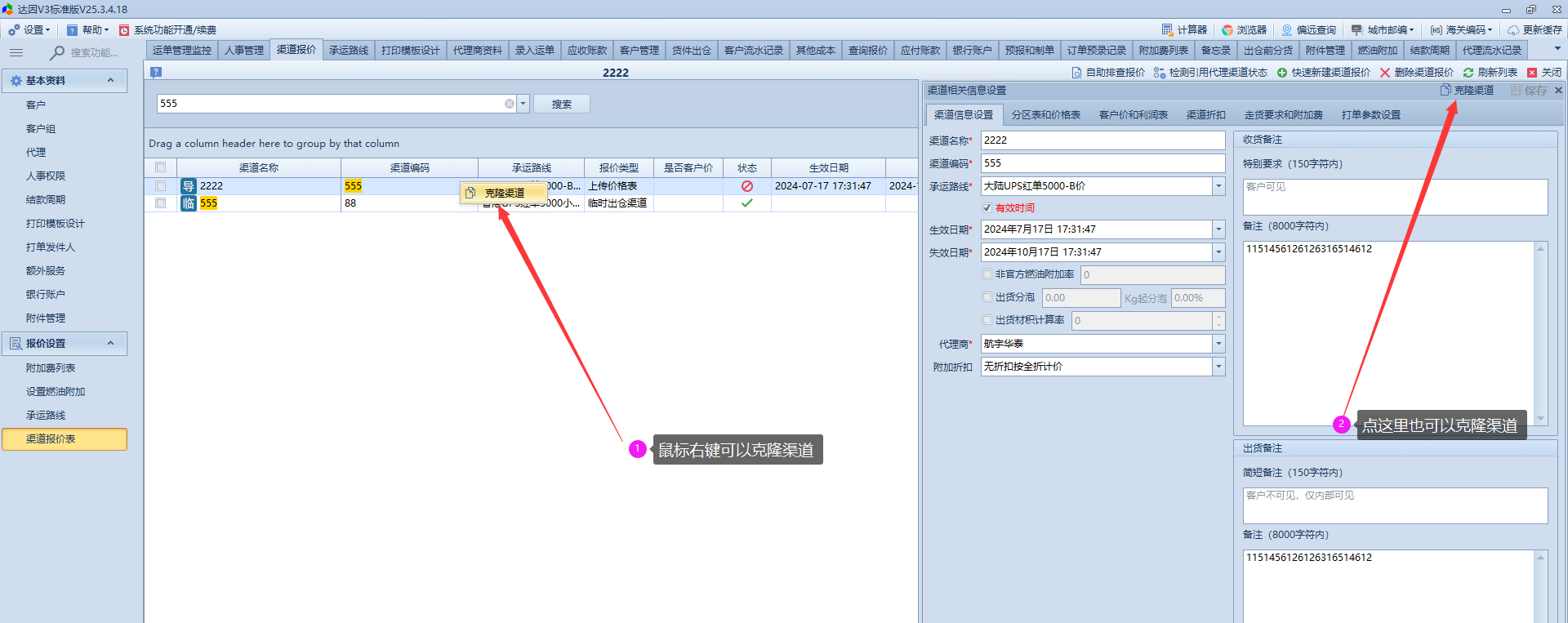Select 克隆渠道 in the context menu

(504, 193)
